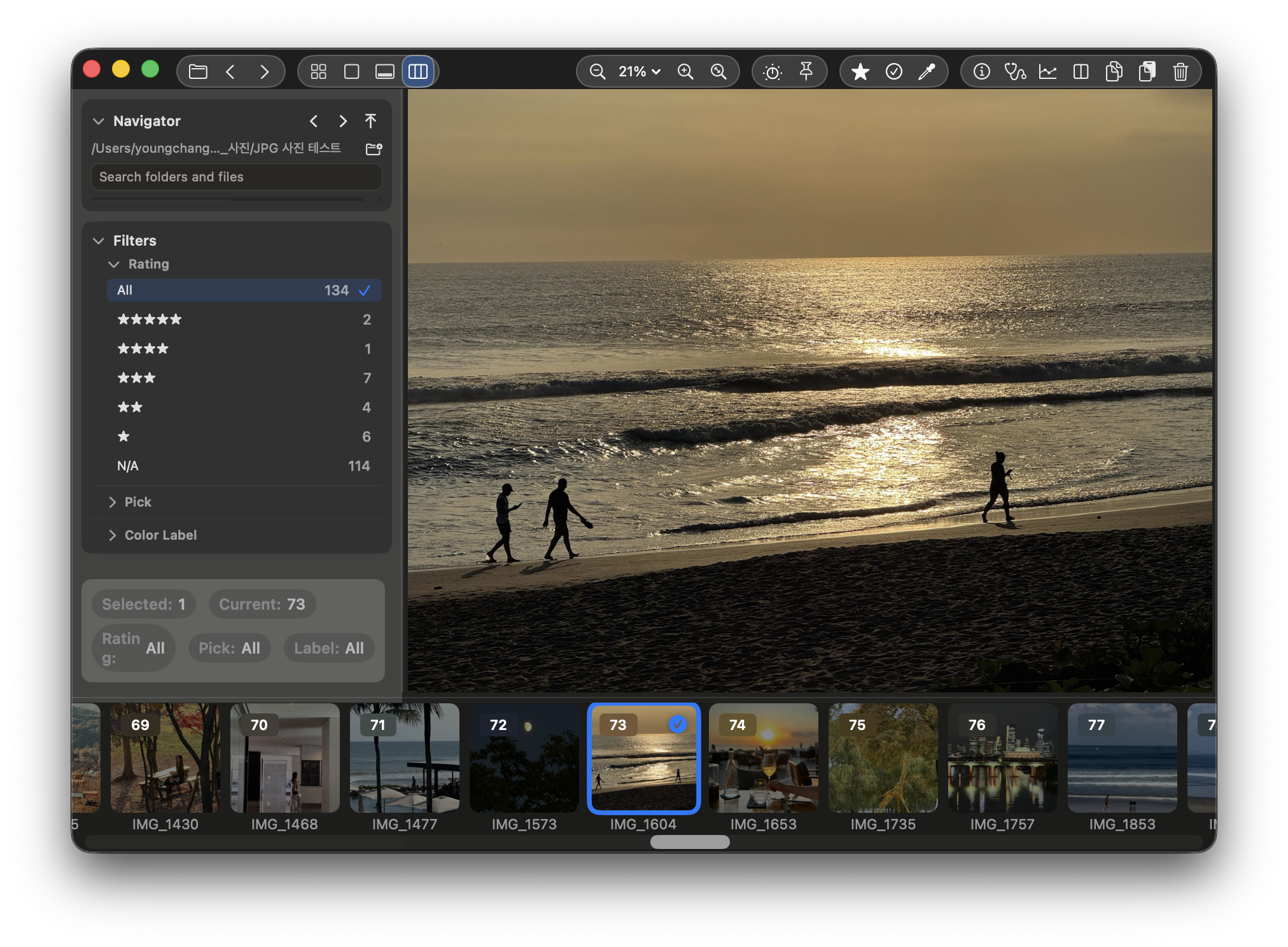Expand the Color Label filter section
This screenshot has width=1288, height=947.
coord(160,535)
